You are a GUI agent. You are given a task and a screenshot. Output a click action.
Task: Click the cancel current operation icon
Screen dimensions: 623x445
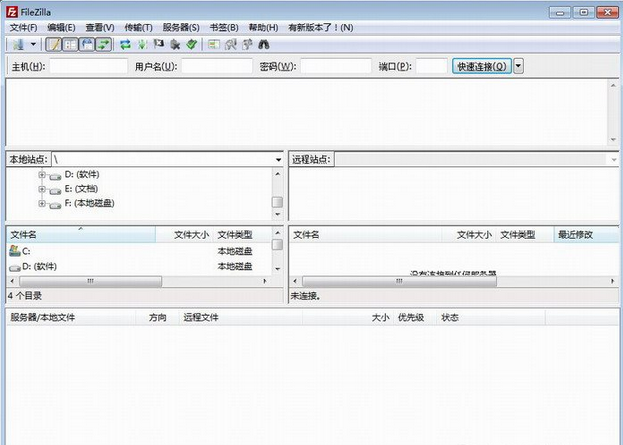(x=159, y=44)
